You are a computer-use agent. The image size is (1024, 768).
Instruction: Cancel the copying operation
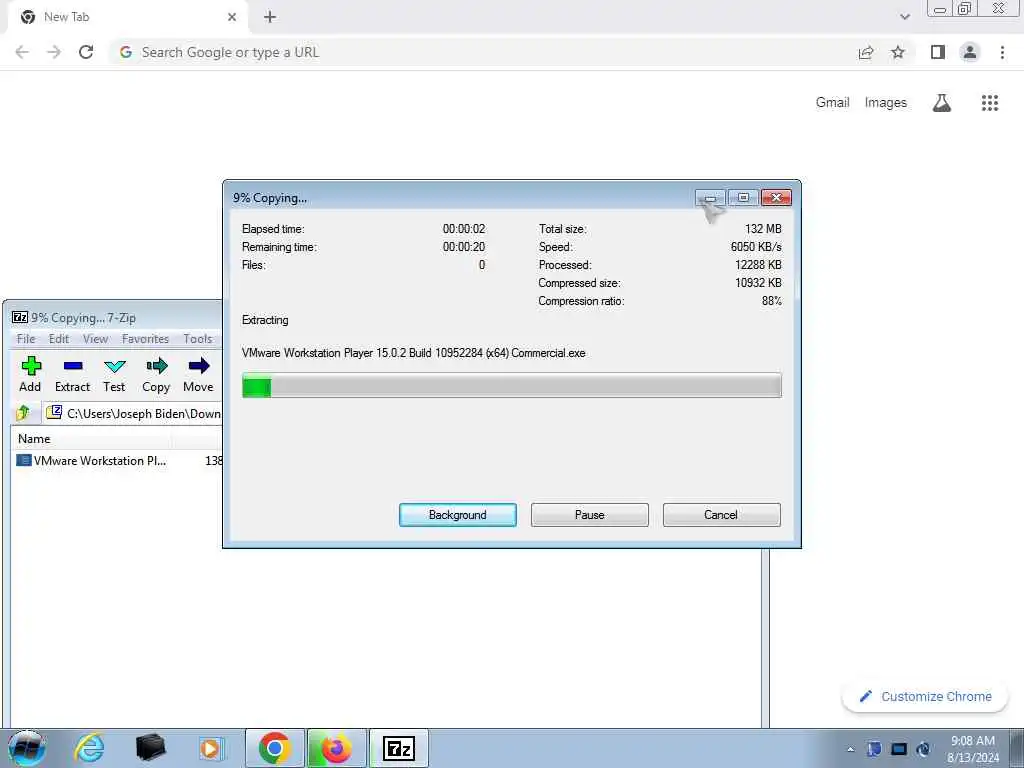(721, 515)
